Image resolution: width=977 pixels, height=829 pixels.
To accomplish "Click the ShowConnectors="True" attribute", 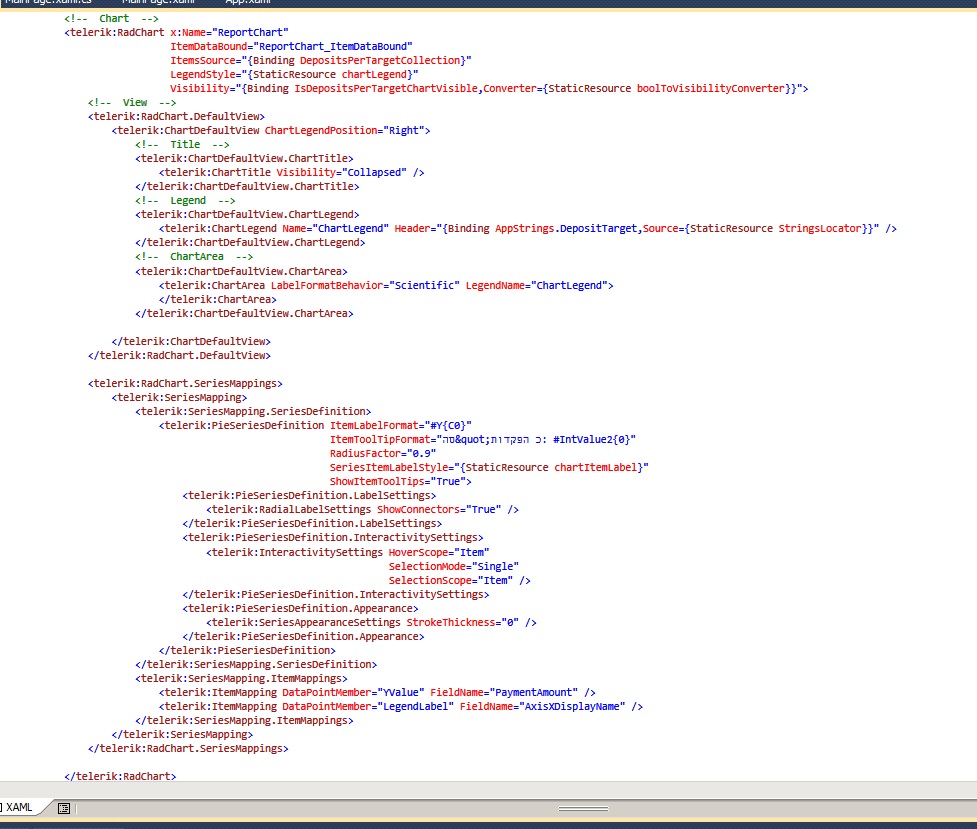I will pos(439,509).
